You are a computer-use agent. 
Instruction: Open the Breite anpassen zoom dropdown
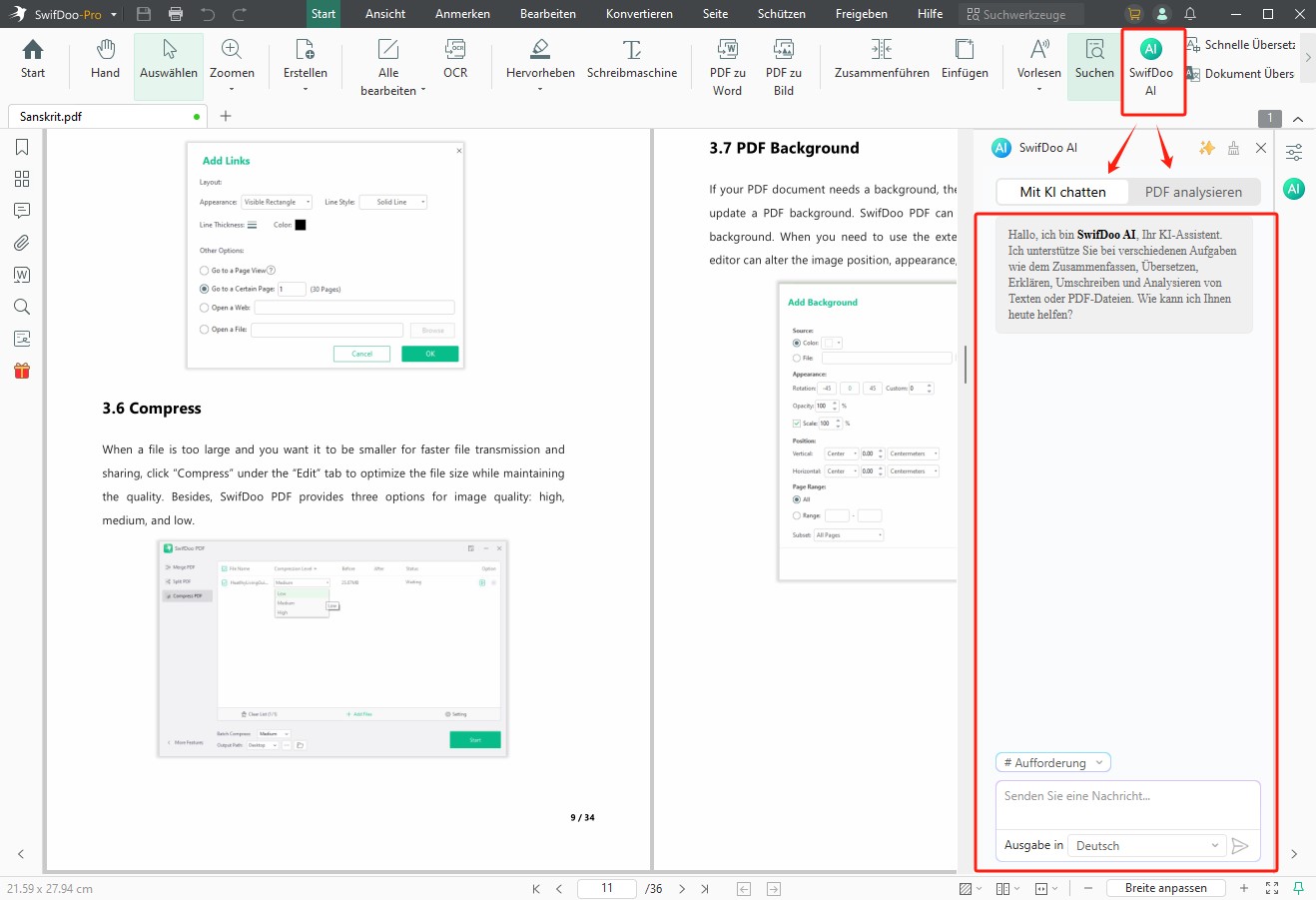(1166, 888)
